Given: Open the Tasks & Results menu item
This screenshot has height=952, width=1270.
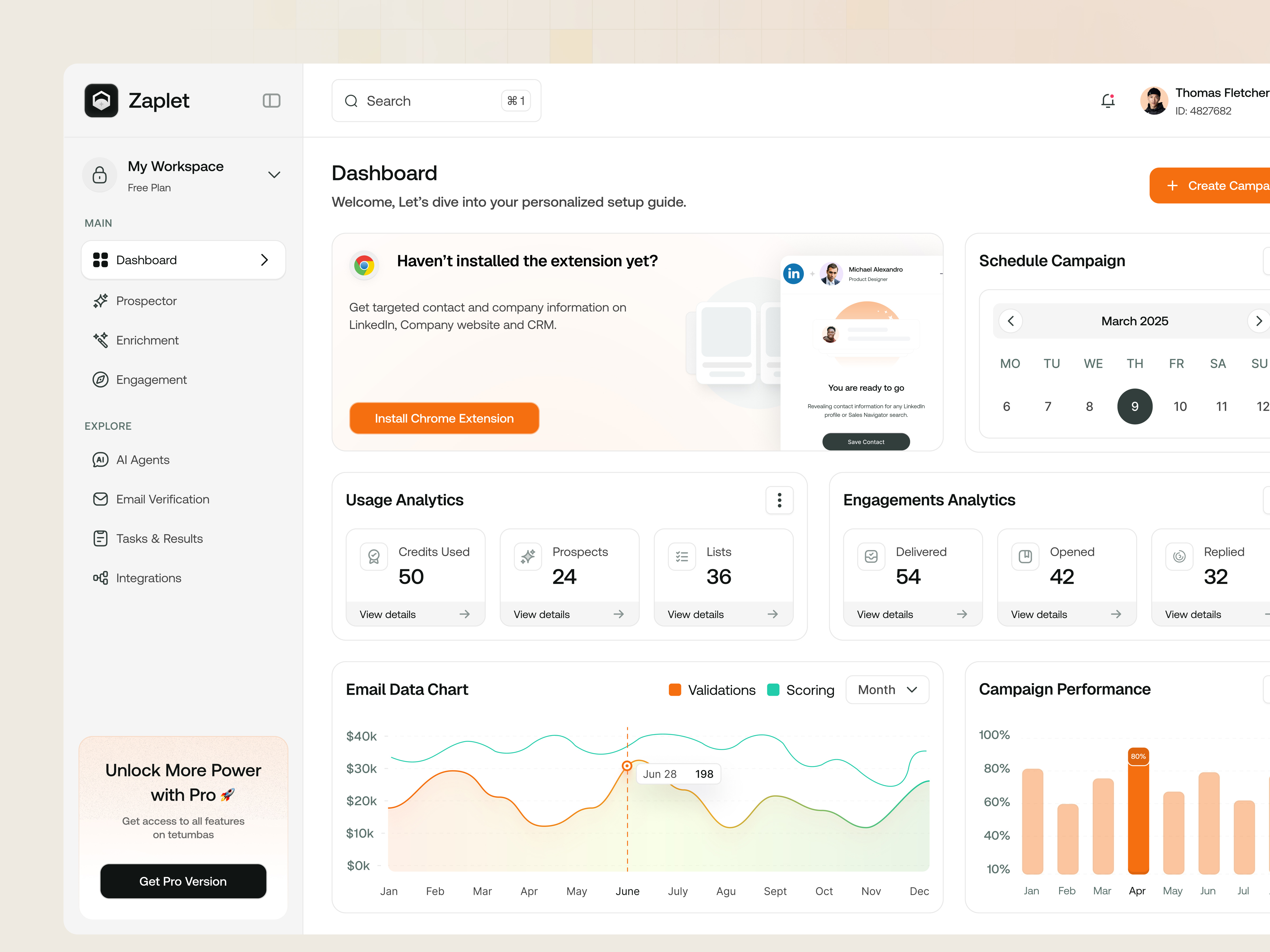Looking at the screenshot, I should tap(159, 538).
